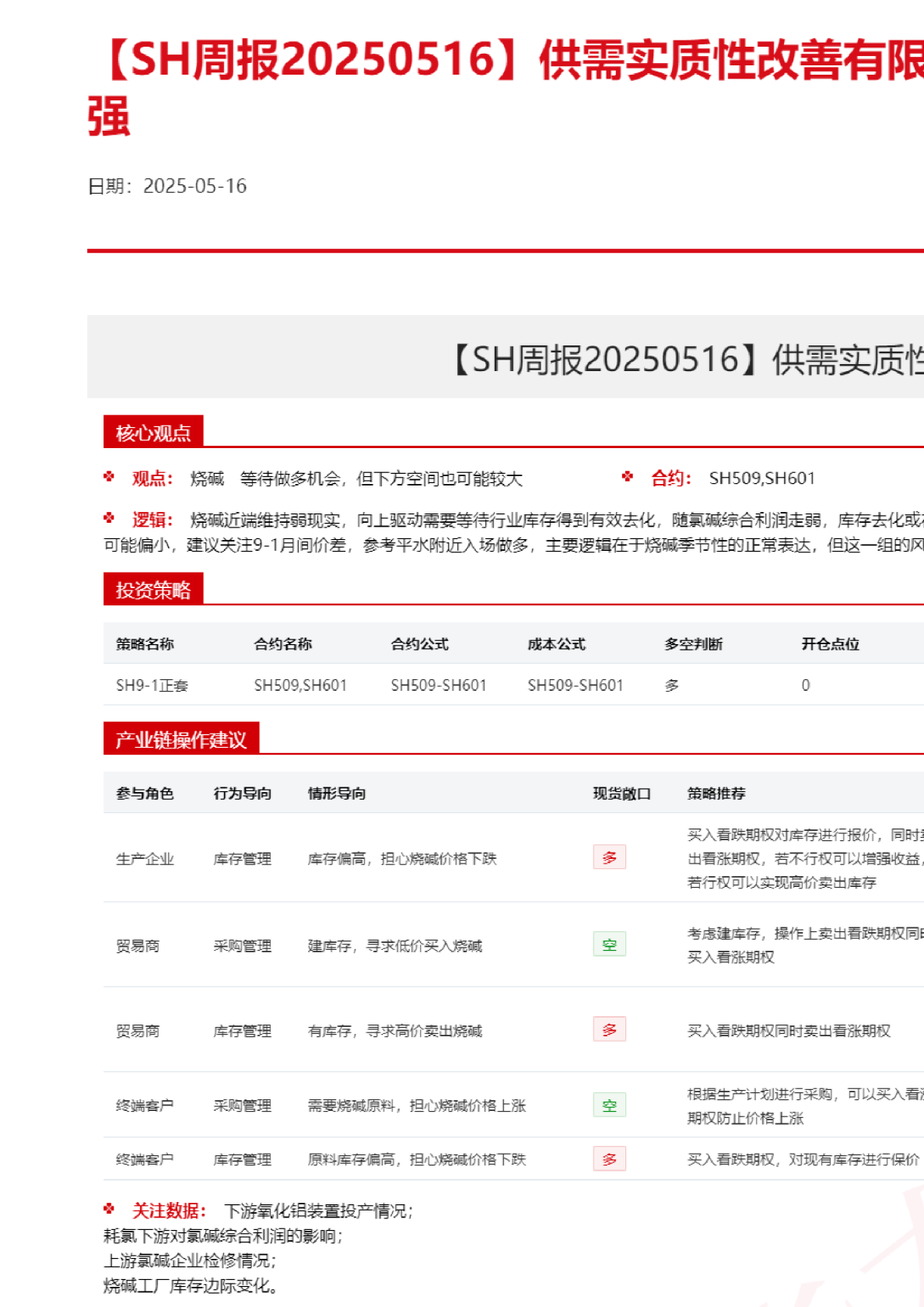Click the red diamond bullet before 逻辑
Viewport: 924px width, 1307px height.
[x=109, y=518]
